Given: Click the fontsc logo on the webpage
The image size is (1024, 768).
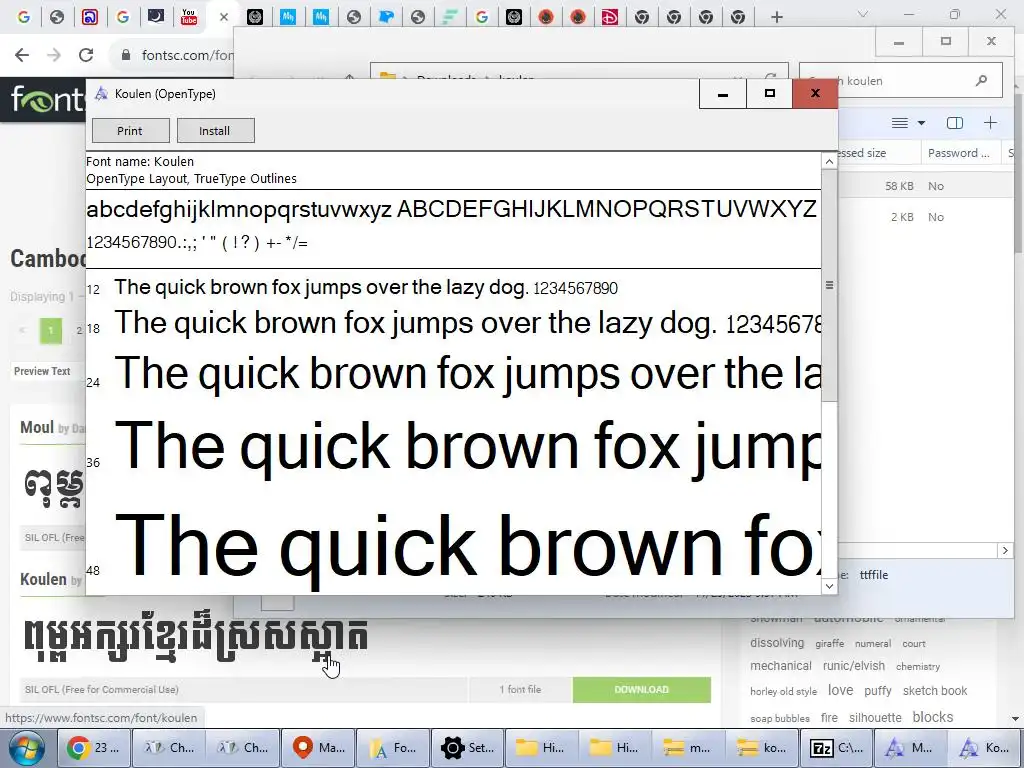Looking at the screenshot, I should coord(47,99).
